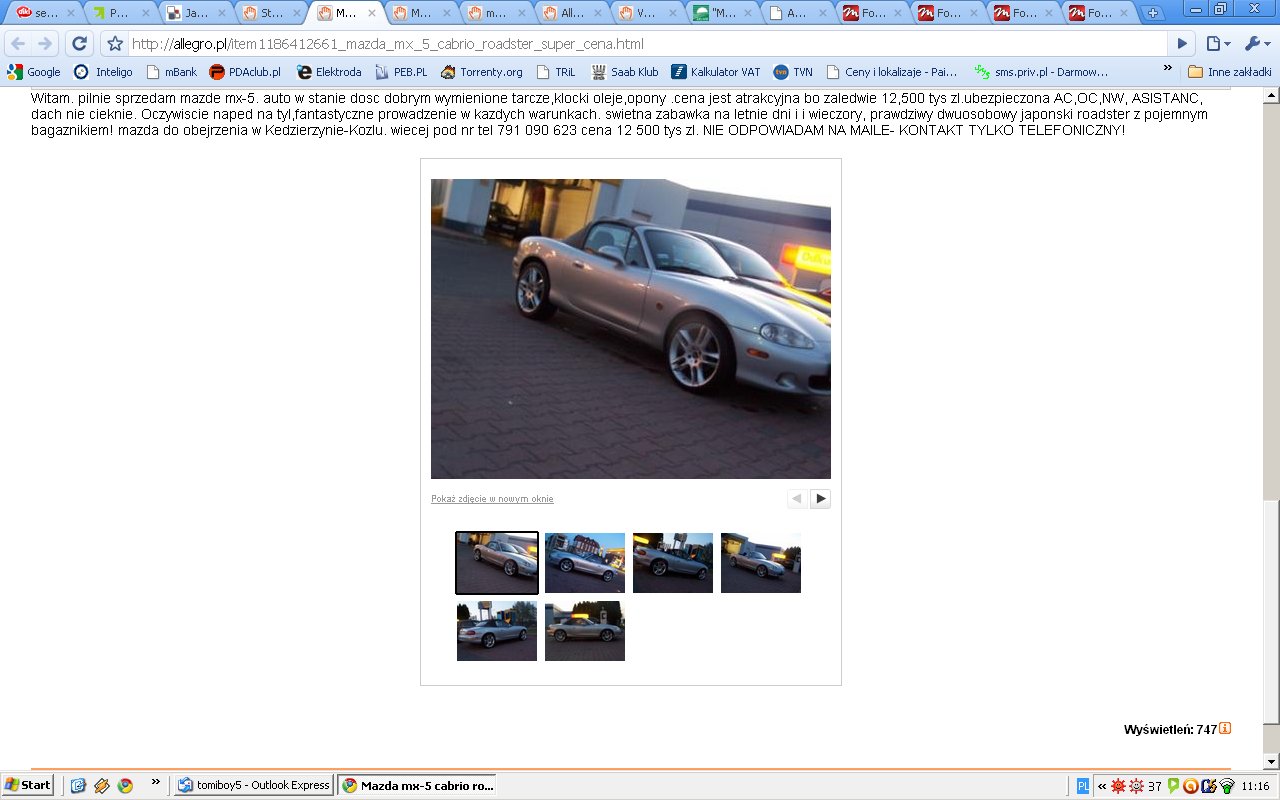This screenshot has height=800, width=1280.
Task: Close the active Mazda tab
Action: (372, 14)
